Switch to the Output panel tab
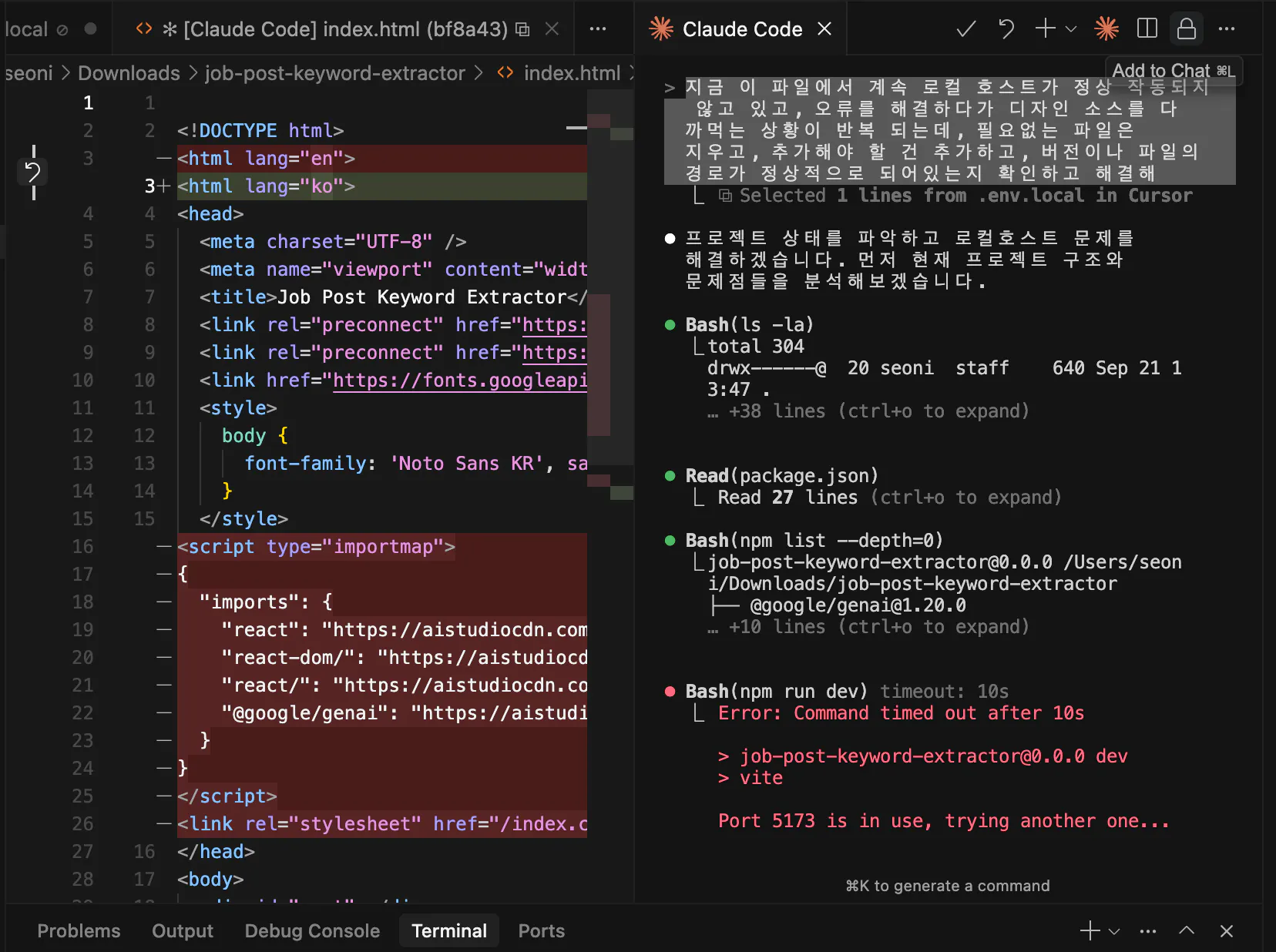Screen dimensions: 1276x952 183,931
